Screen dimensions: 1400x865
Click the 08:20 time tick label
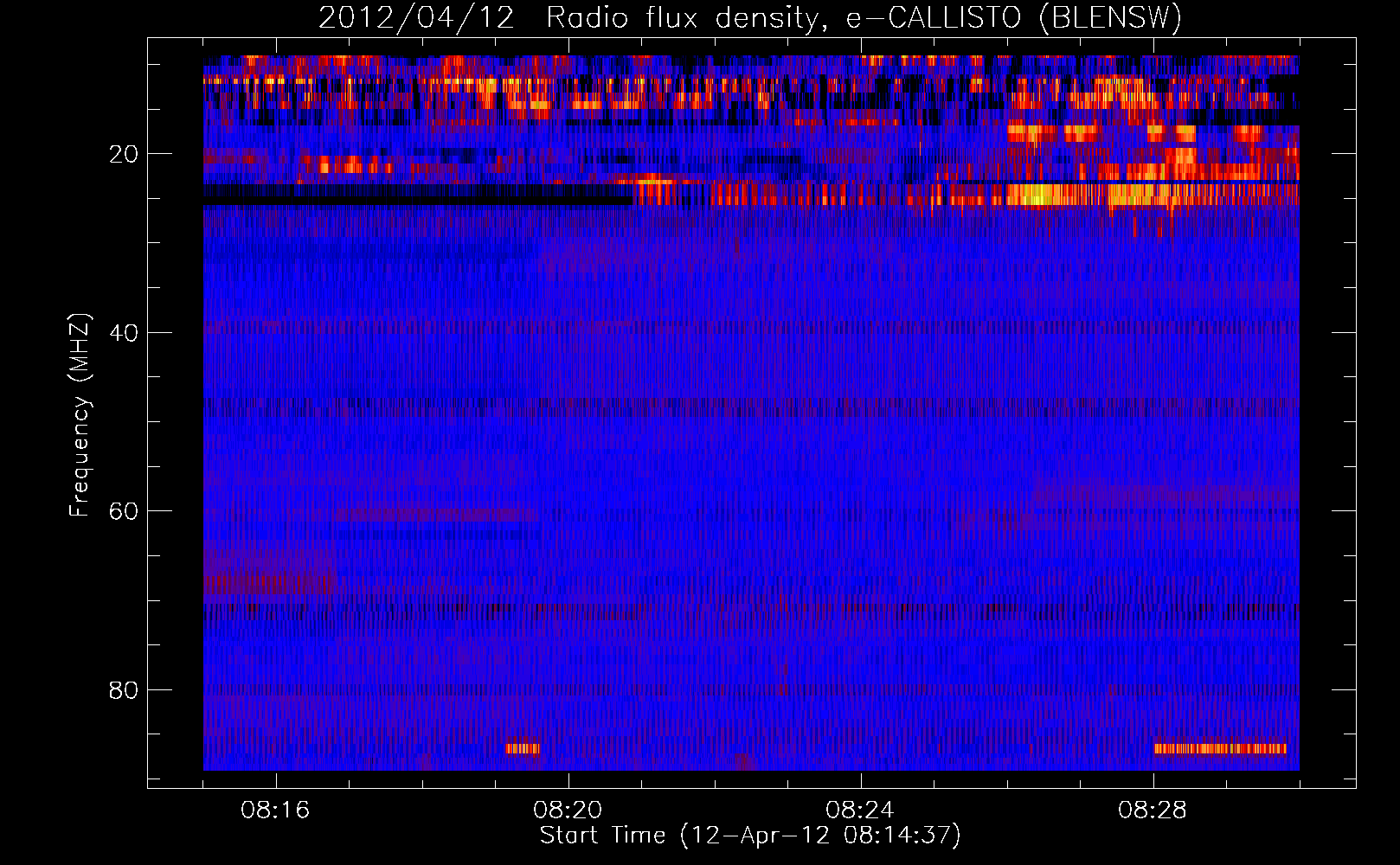[568, 811]
